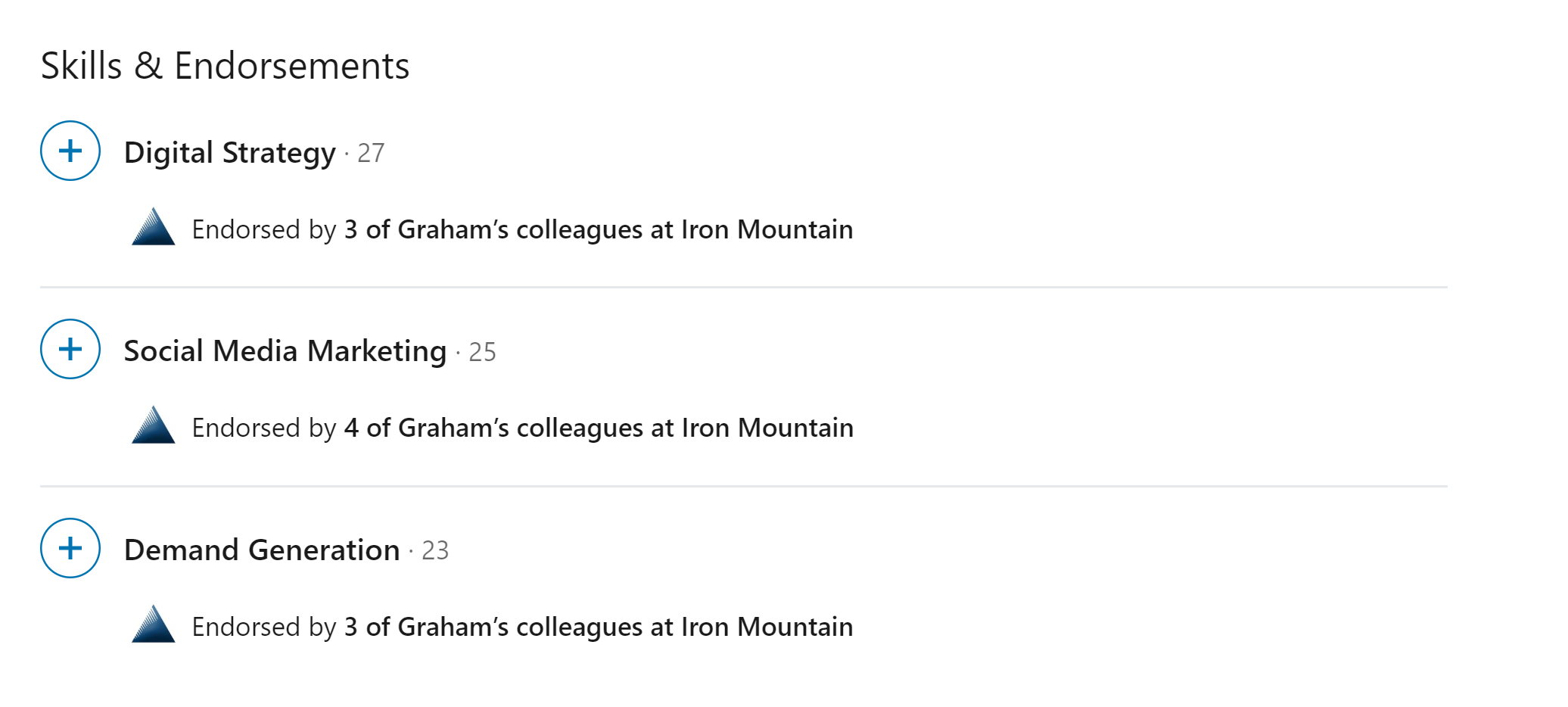Add endorsement for Demand Generation via plus
Image resolution: width=1568 pixels, height=707 pixels.
pyautogui.click(x=70, y=548)
